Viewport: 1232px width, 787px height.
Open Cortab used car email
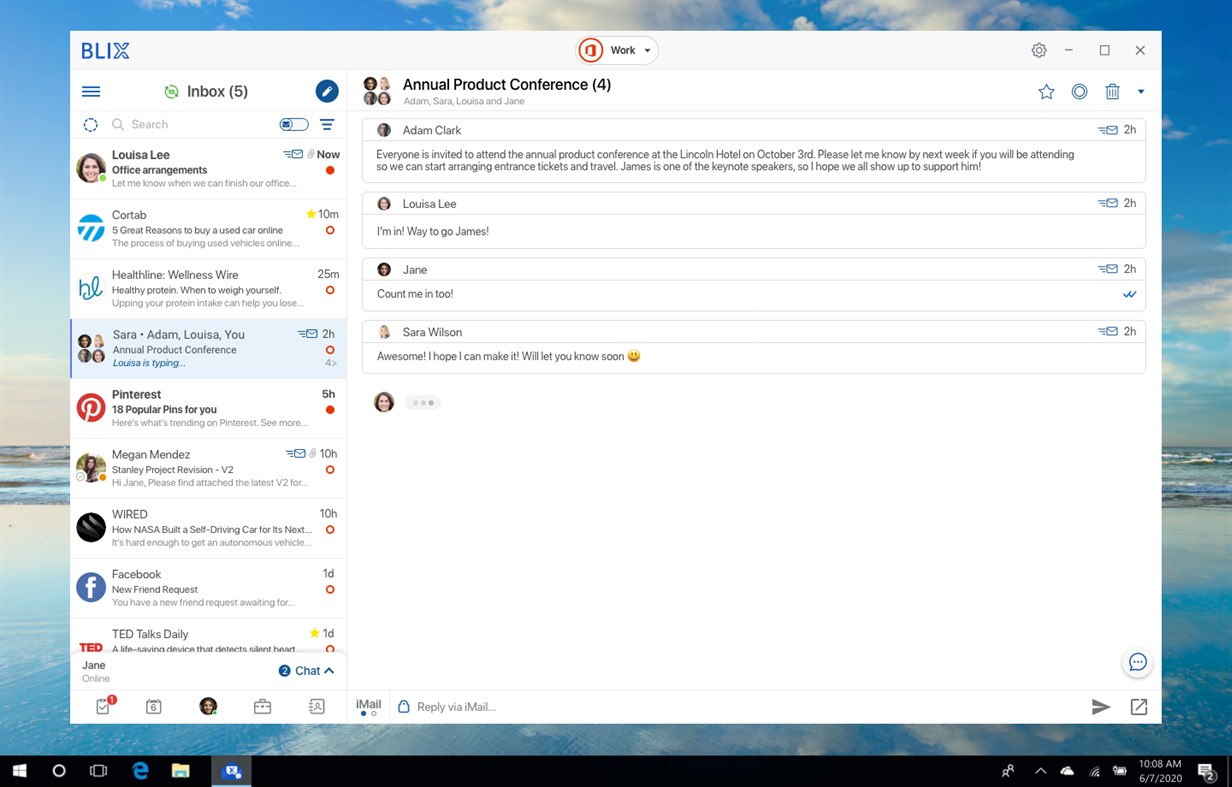(x=208, y=229)
